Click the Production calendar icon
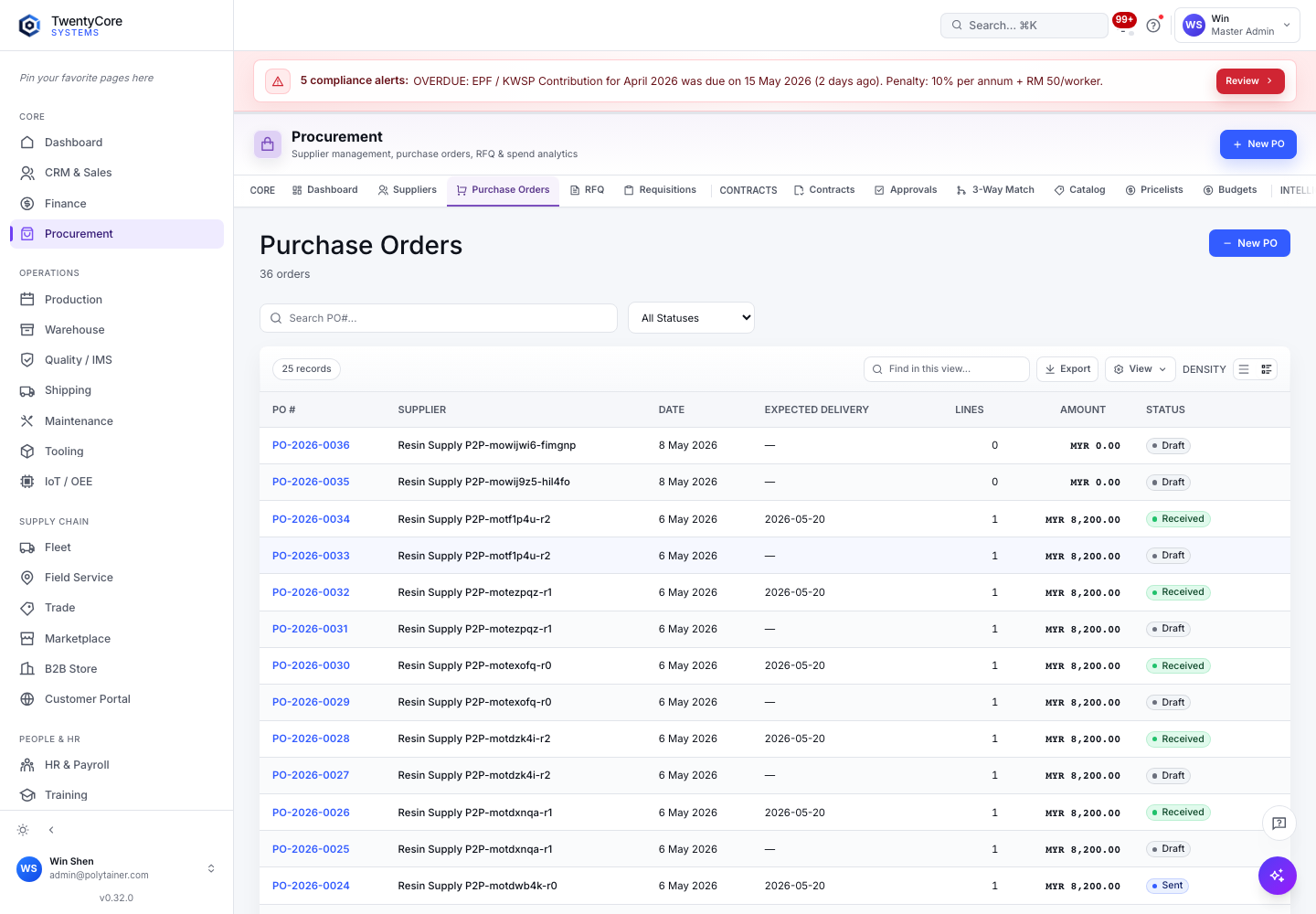This screenshot has height=914, width=1316. tap(27, 300)
